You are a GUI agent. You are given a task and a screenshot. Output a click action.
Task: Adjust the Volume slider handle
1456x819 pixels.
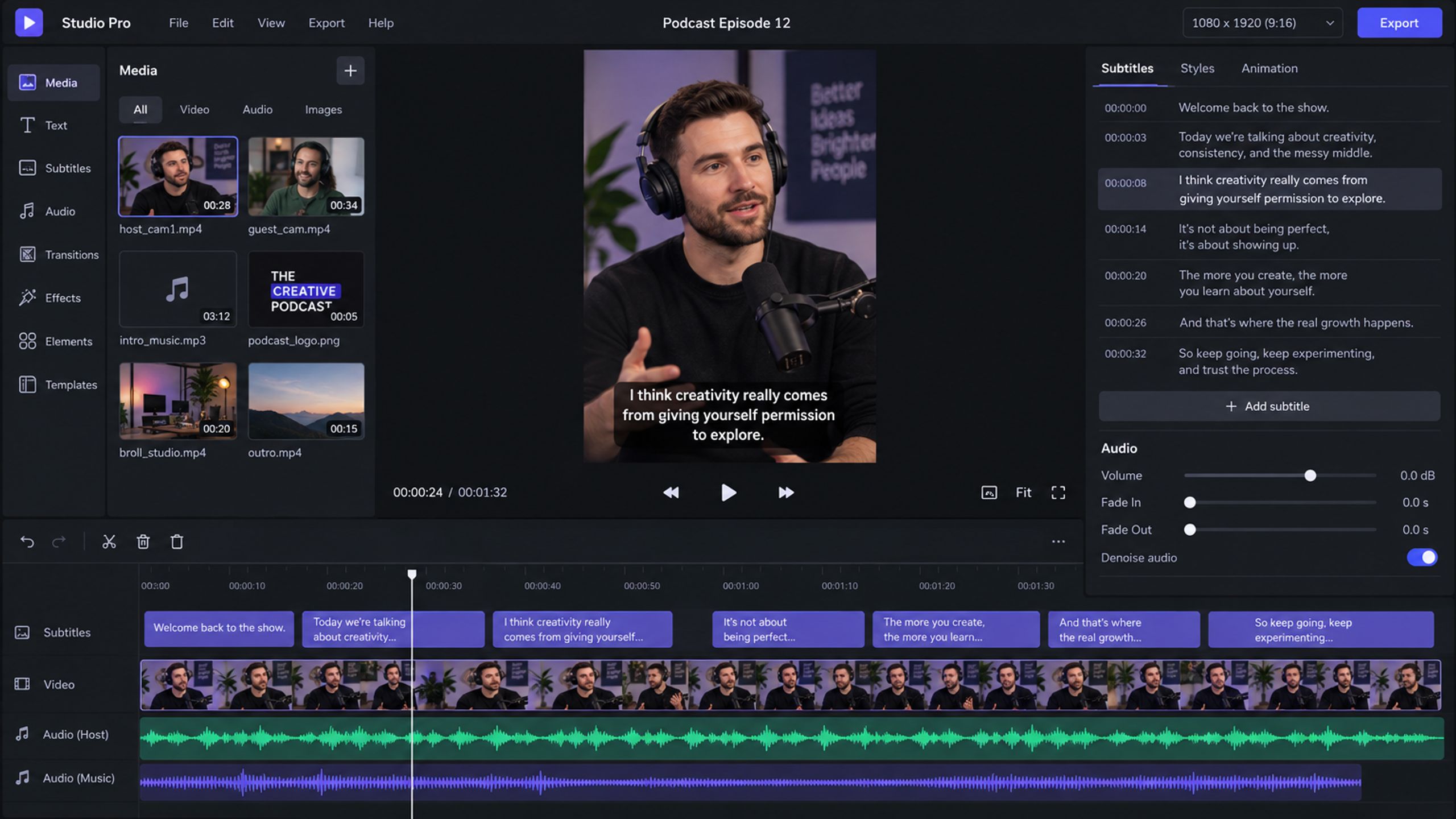(1310, 475)
